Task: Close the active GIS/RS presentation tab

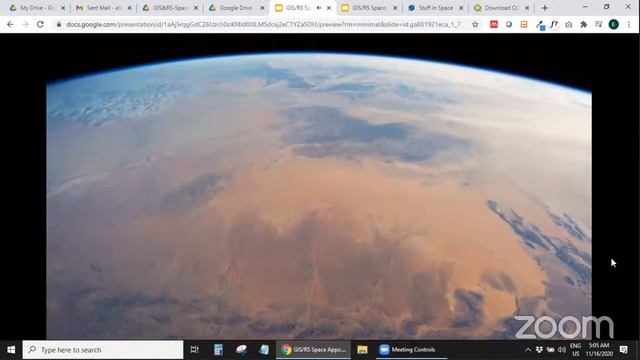Action: coord(329,8)
